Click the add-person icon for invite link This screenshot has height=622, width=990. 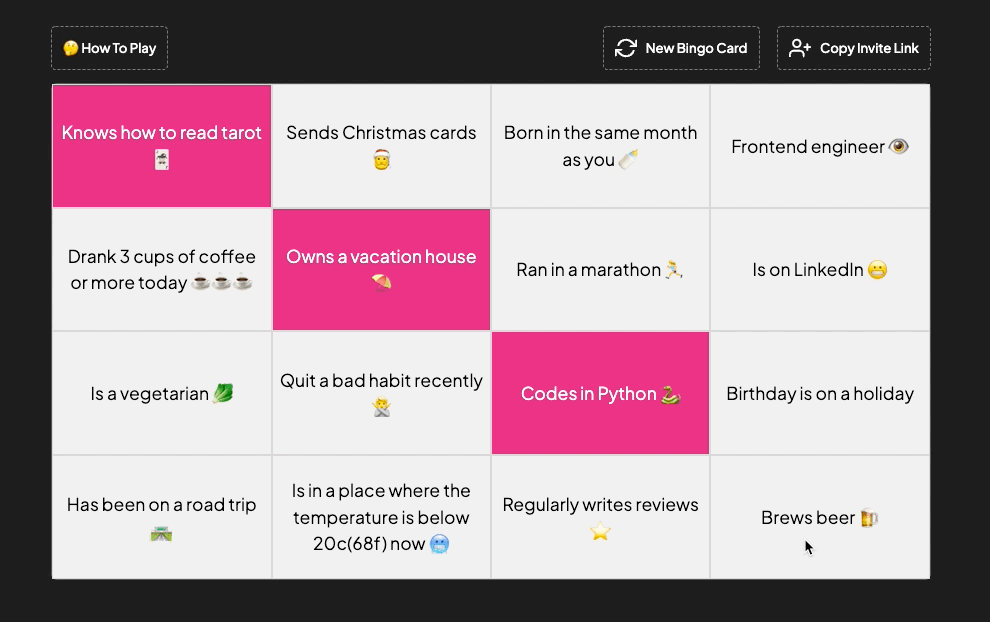[x=799, y=48]
